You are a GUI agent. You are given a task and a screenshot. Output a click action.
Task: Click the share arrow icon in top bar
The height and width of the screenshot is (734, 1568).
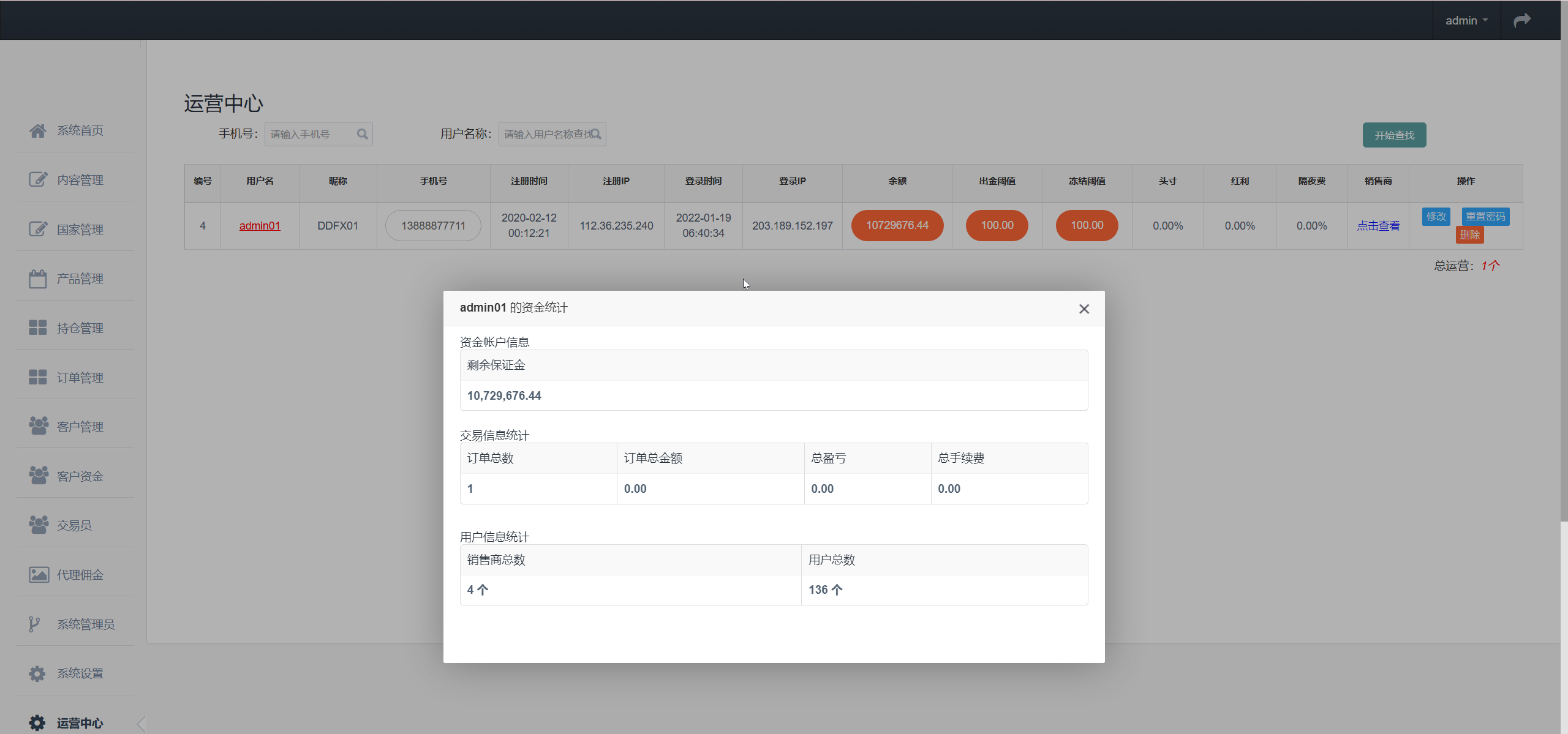[x=1521, y=20]
